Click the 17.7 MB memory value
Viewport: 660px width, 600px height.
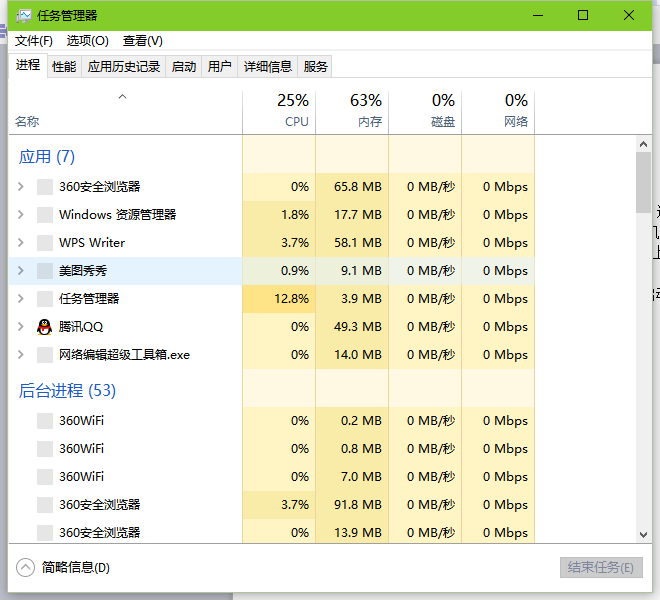pos(358,215)
